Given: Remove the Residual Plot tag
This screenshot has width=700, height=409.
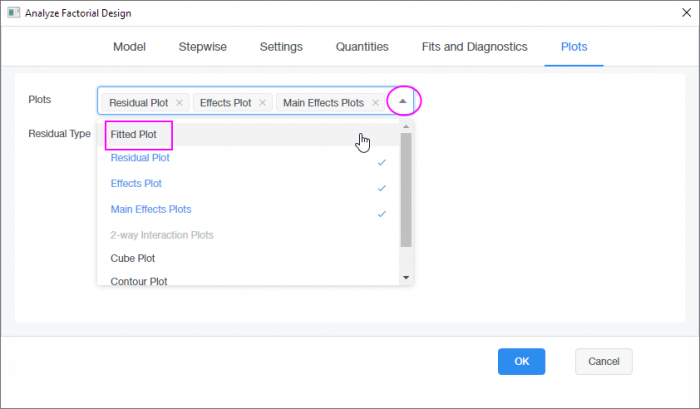Looking at the screenshot, I should 179,102.
